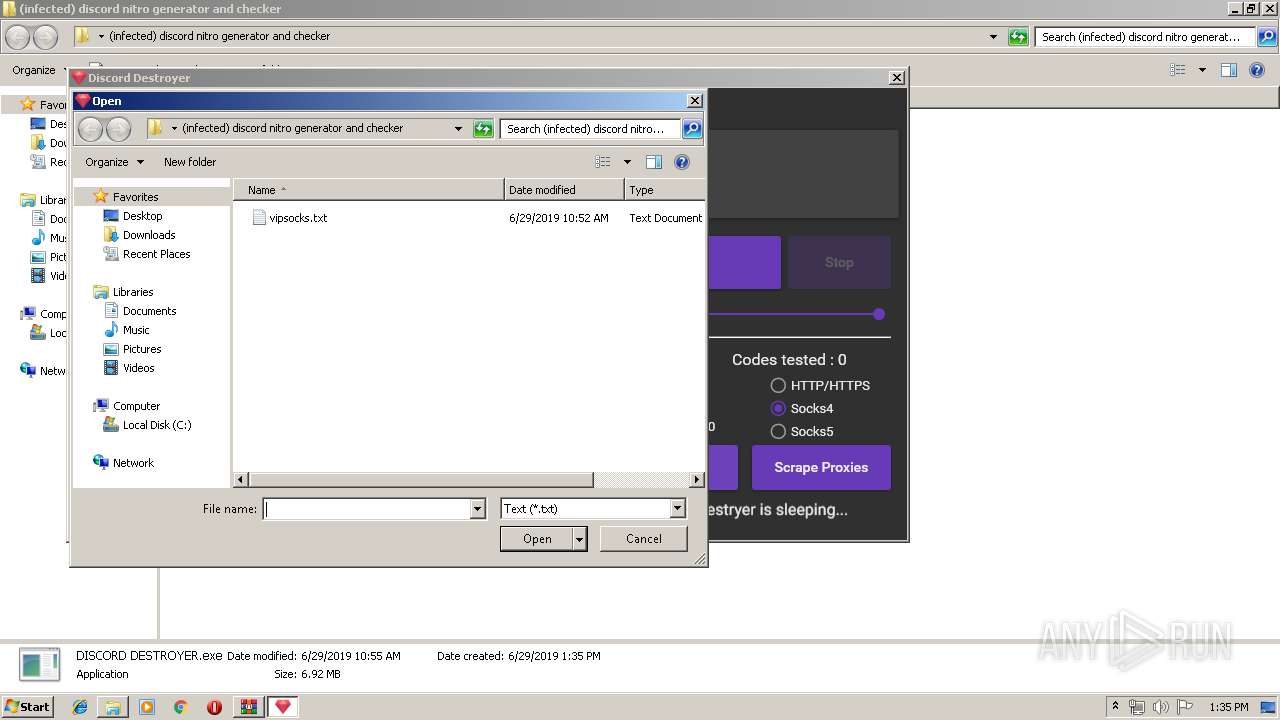Viewport: 1280px width, 720px height.
Task: Sort by Name column header
Action: coord(369,190)
